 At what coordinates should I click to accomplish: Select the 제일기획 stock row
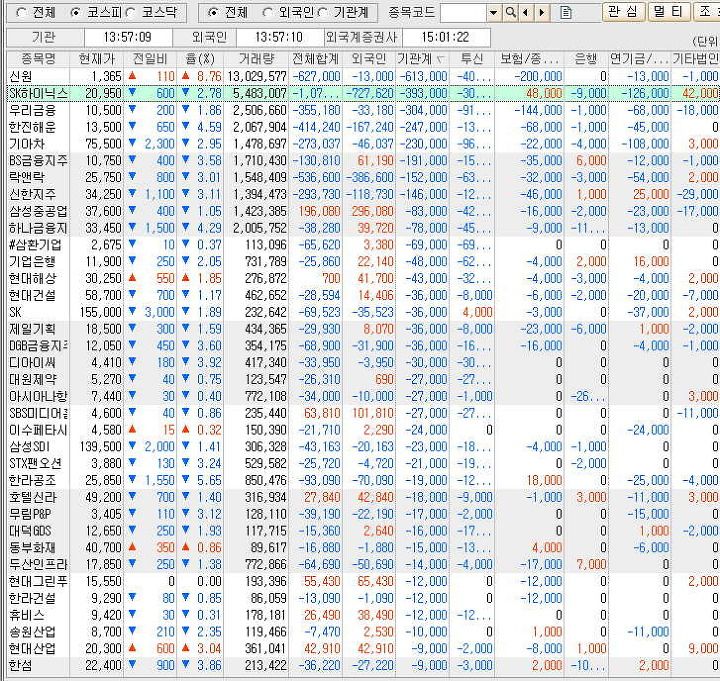point(363,329)
